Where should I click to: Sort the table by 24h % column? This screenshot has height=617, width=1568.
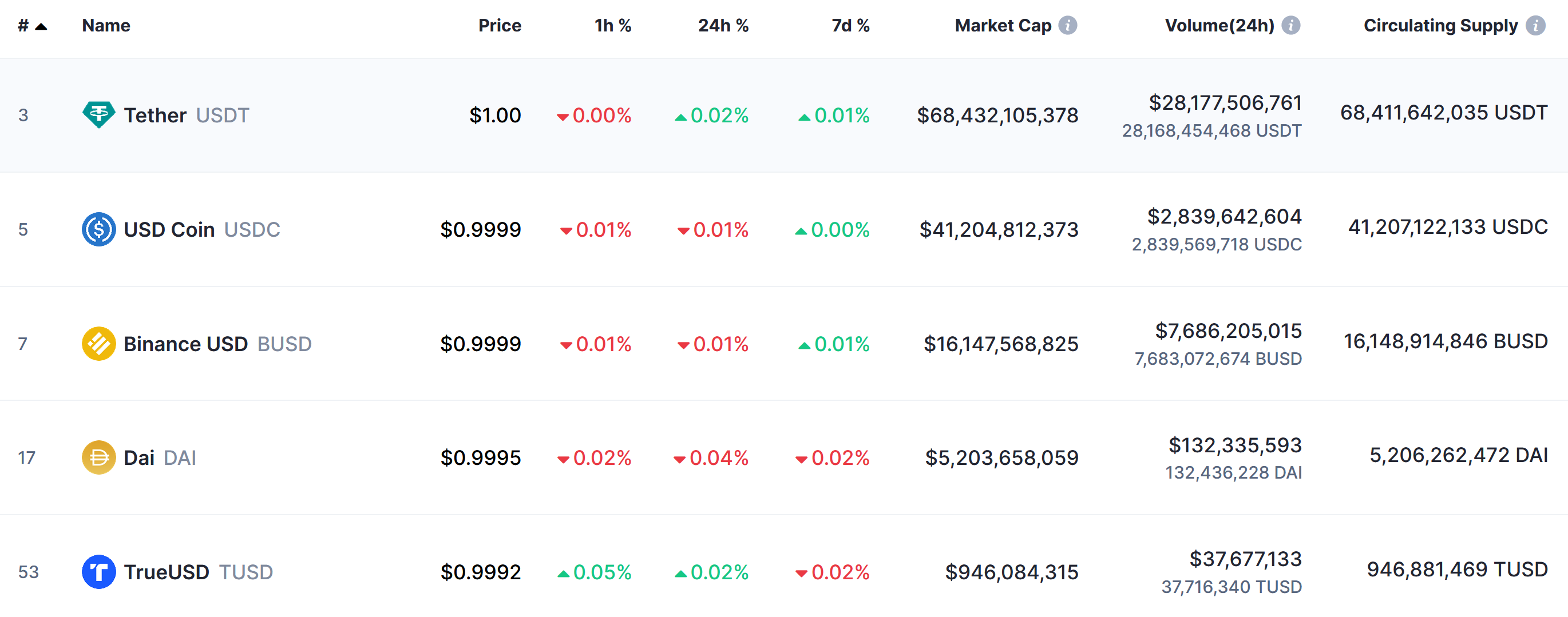click(723, 26)
